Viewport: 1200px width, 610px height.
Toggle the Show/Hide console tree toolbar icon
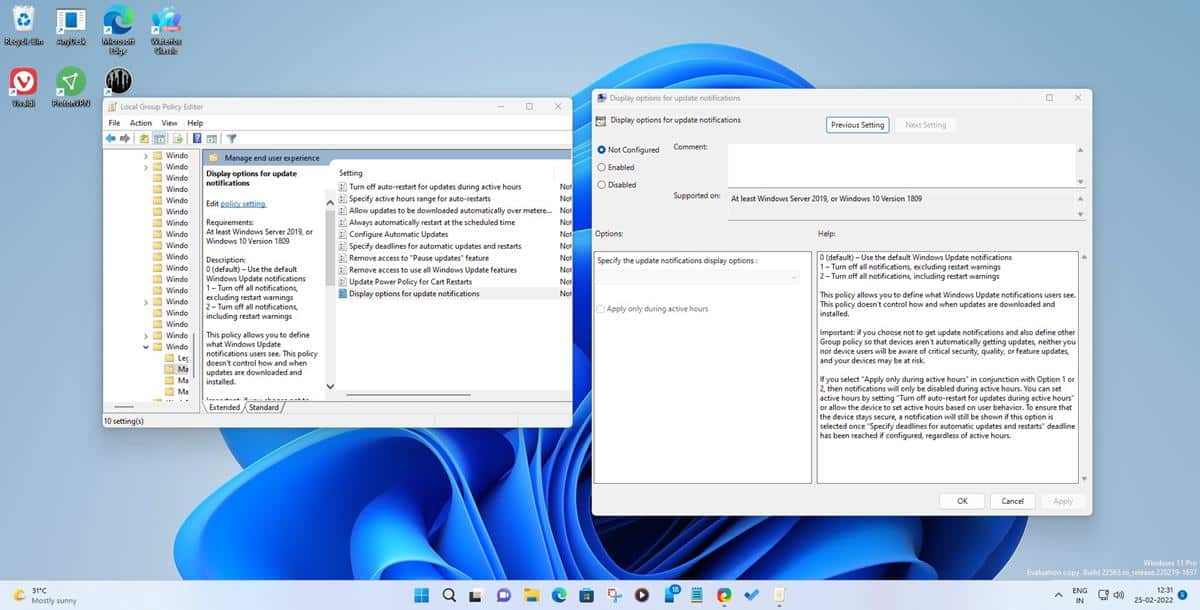(x=160, y=139)
